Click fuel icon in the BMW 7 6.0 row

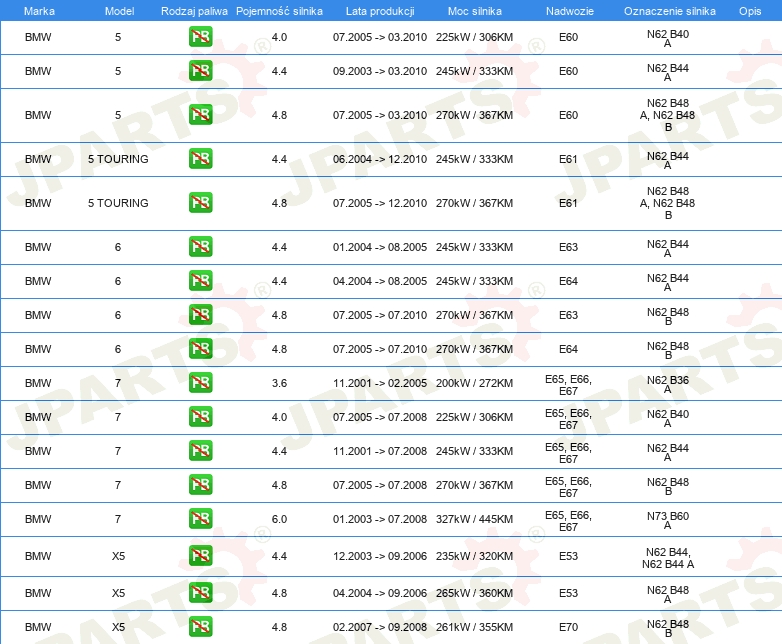click(200, 518)
